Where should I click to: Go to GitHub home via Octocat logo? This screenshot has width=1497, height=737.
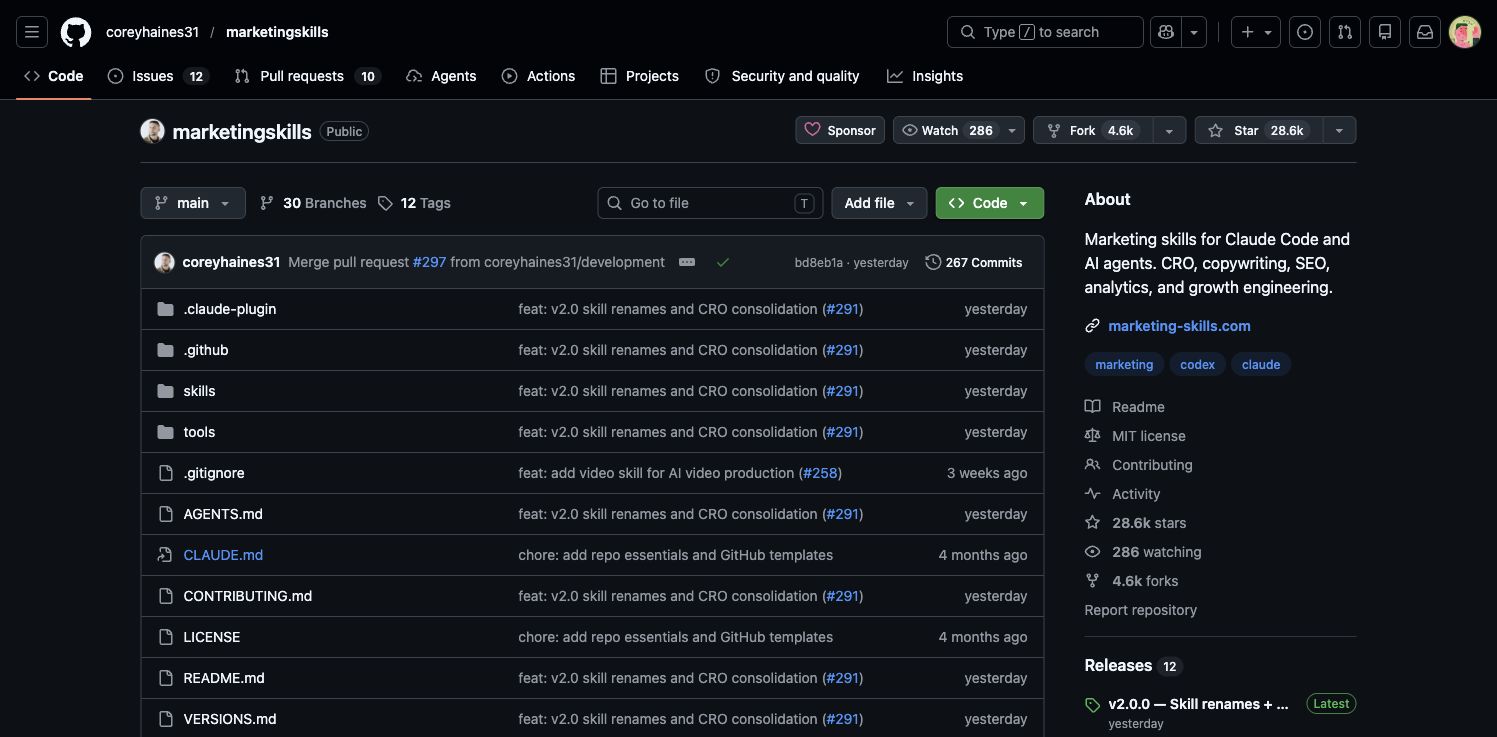76,32
